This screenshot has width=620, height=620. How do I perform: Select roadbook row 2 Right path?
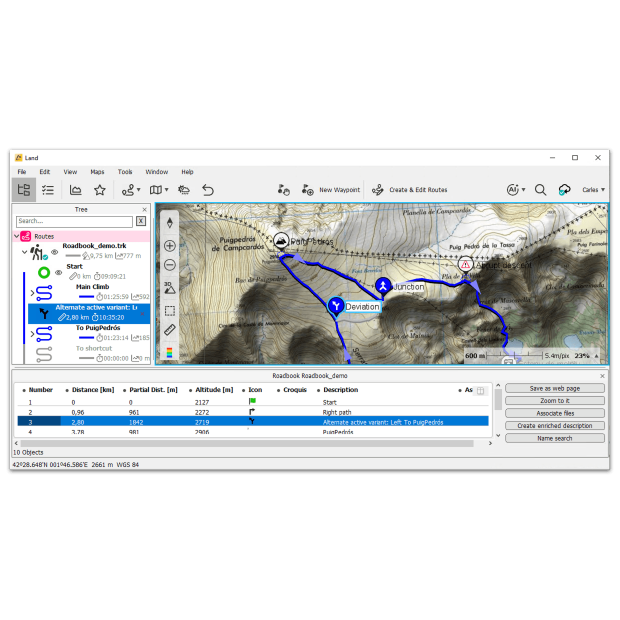pos(253,412)
